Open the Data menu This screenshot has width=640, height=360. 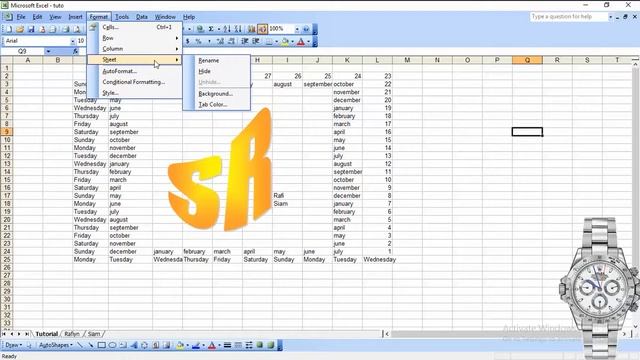pyautogui.click(x=142, y=17)
